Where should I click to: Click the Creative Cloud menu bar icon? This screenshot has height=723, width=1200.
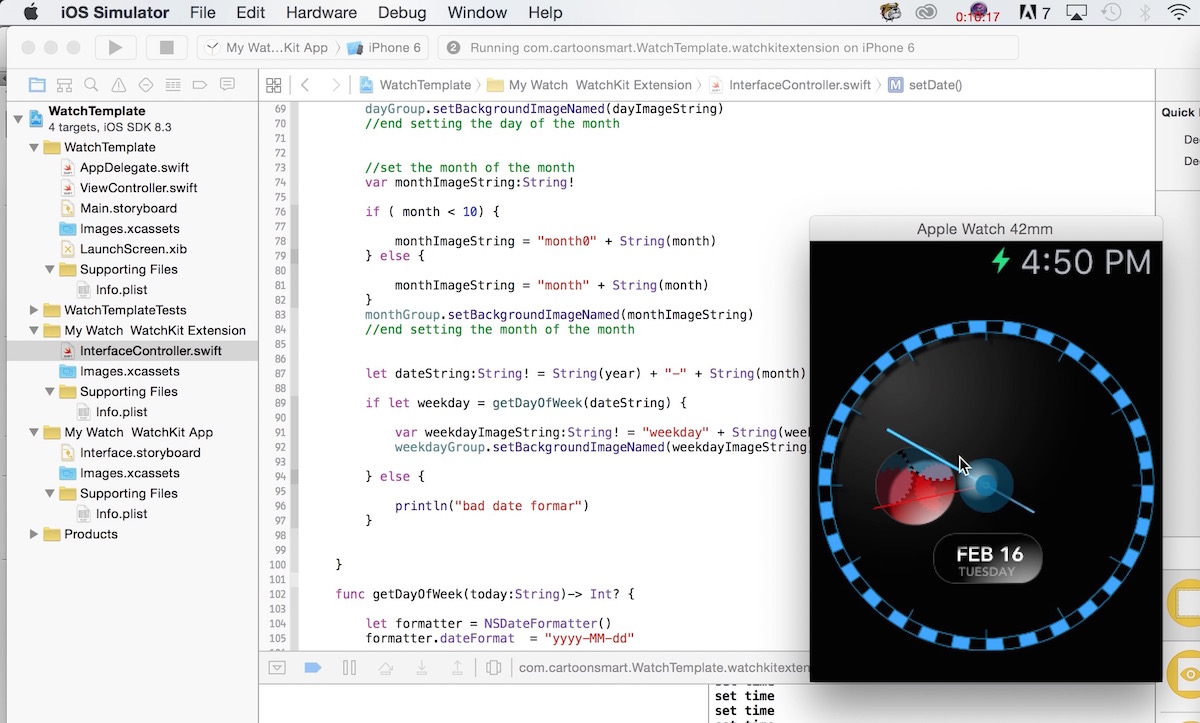[926, 12]
